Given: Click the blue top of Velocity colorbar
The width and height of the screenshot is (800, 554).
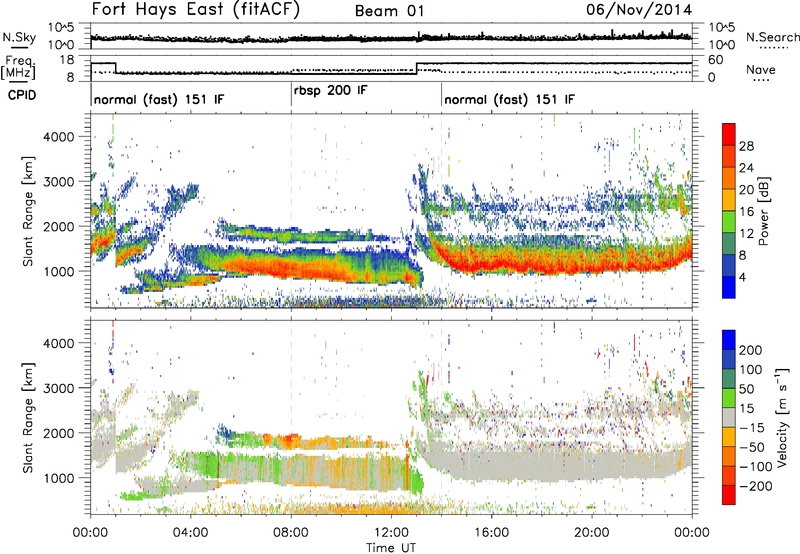Looking at the screenshot, I should tap(729, 340).
